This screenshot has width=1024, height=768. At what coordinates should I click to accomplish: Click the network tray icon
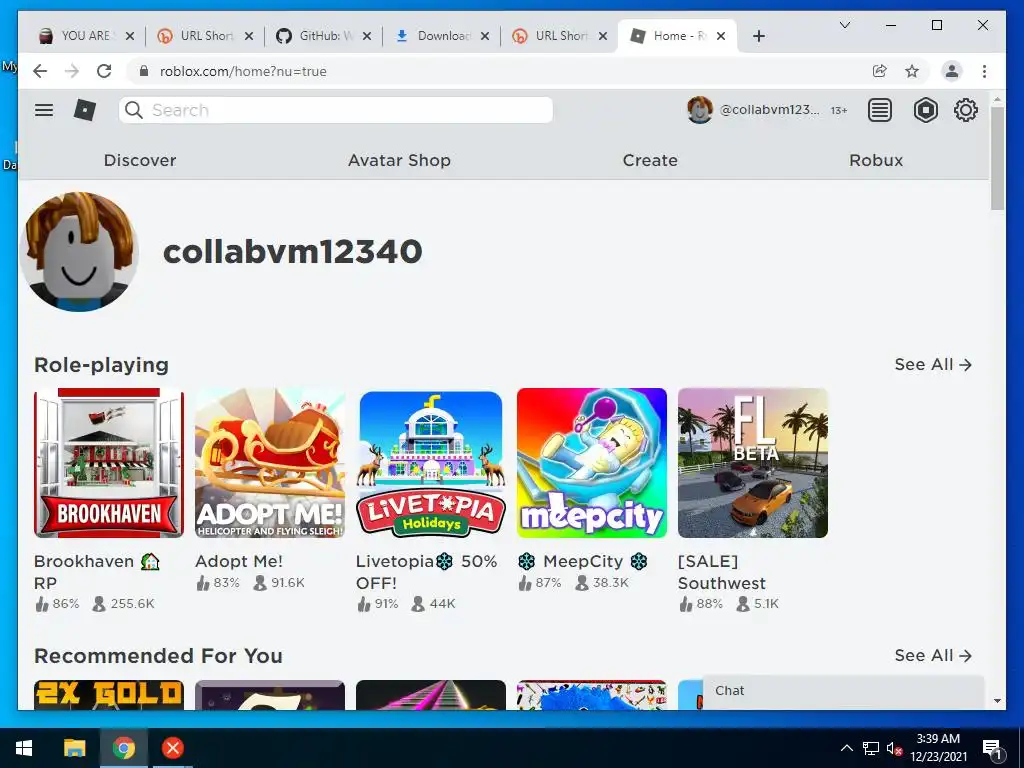(x=871, y=748)
